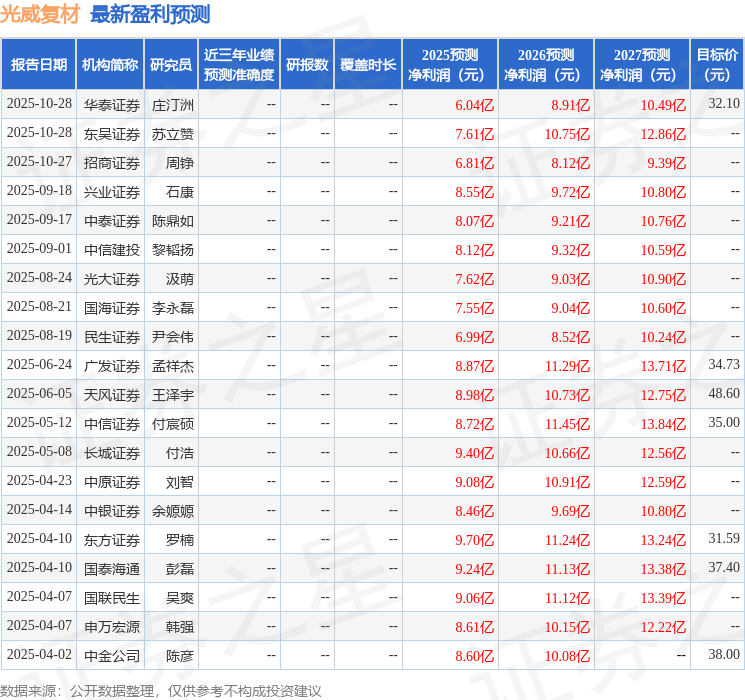Click the 2026预测净利润 column header
The width and height of the screenshot is (745, 700).
coord(546,64)
